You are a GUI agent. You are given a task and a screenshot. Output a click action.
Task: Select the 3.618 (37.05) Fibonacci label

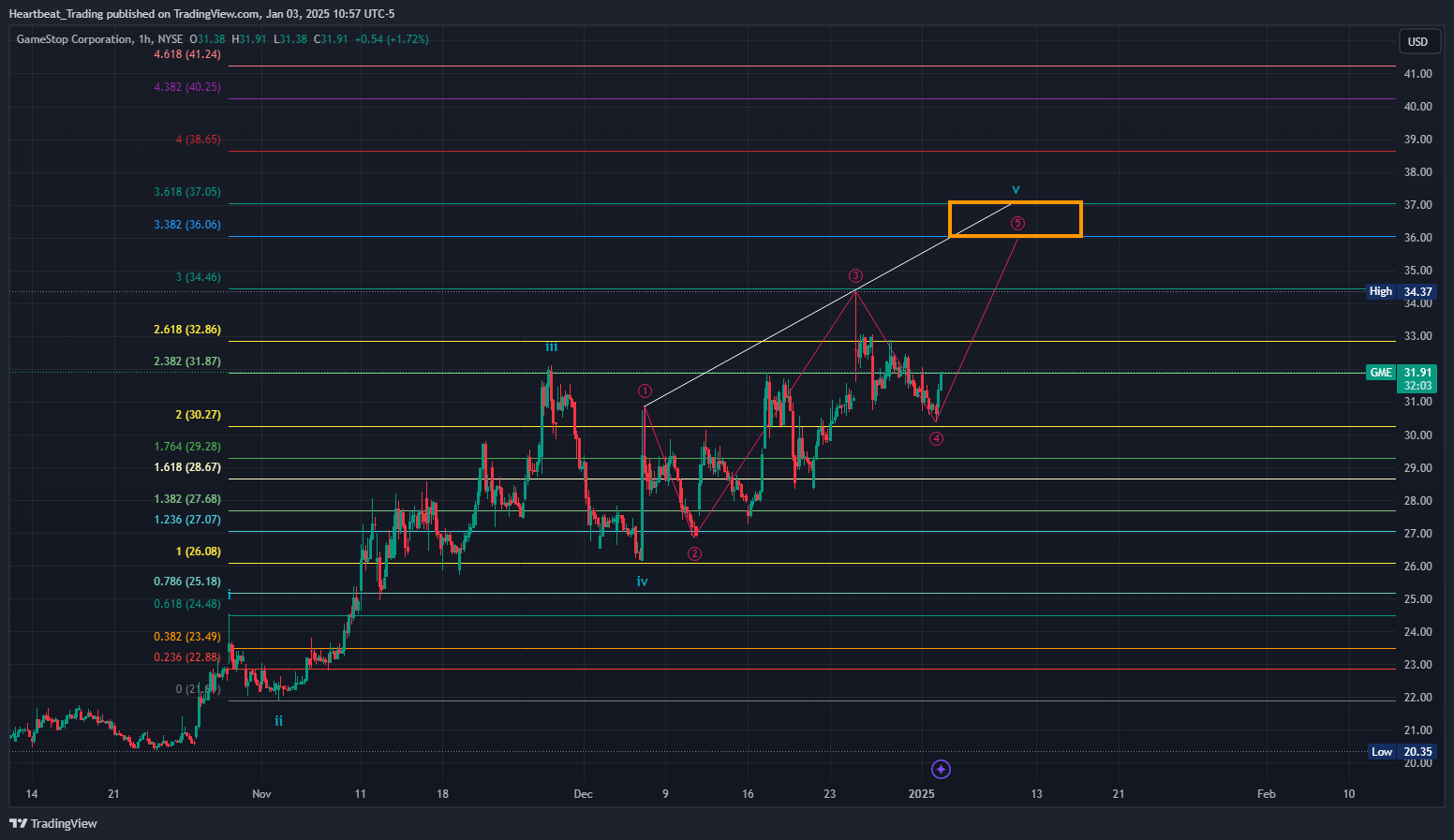pyautogui.click(x=187, y=192)
